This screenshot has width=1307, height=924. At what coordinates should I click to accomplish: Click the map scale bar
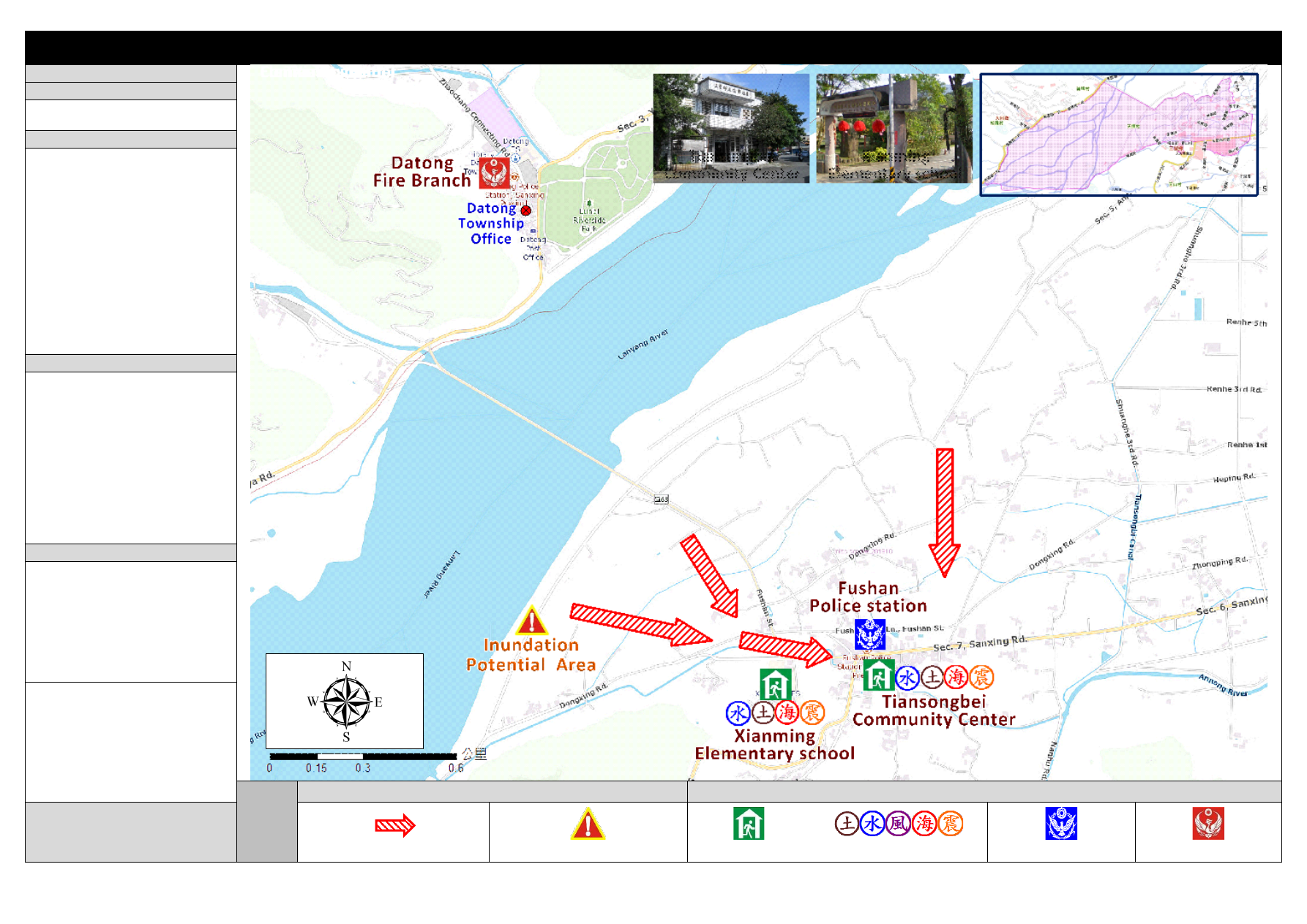(363, 756)
